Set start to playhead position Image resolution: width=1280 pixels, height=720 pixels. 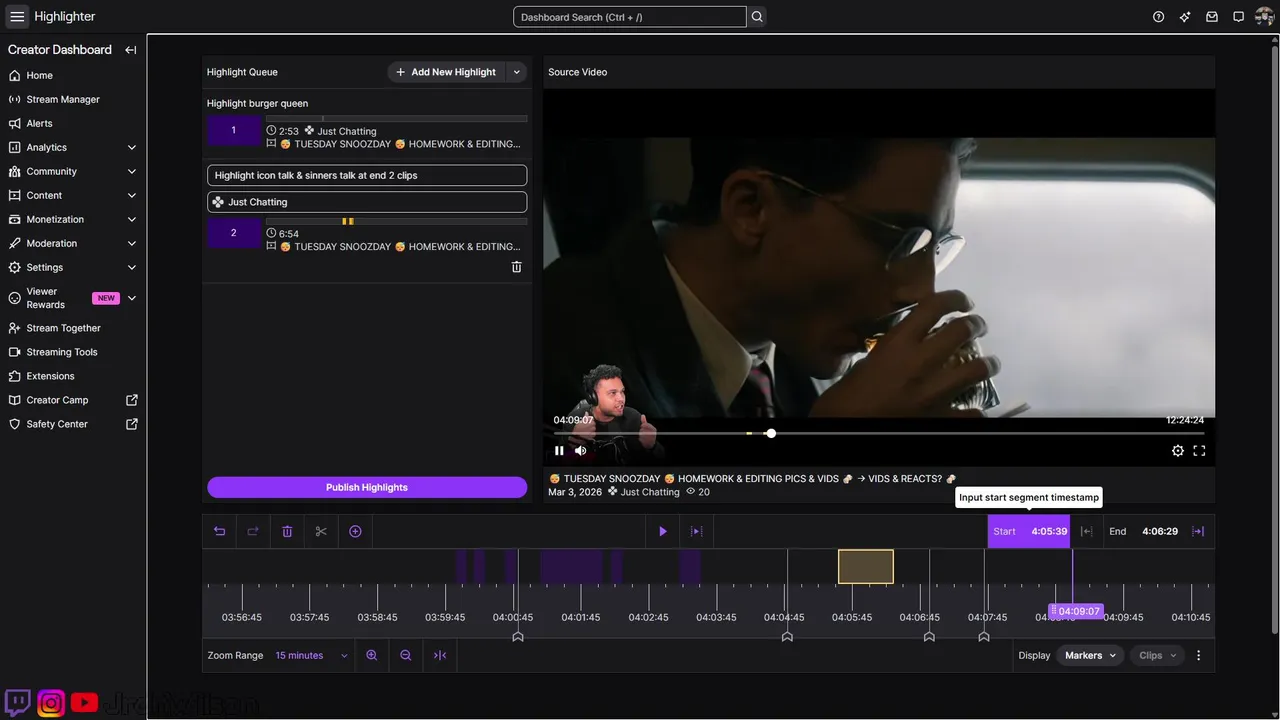[x=1086, y=531]
